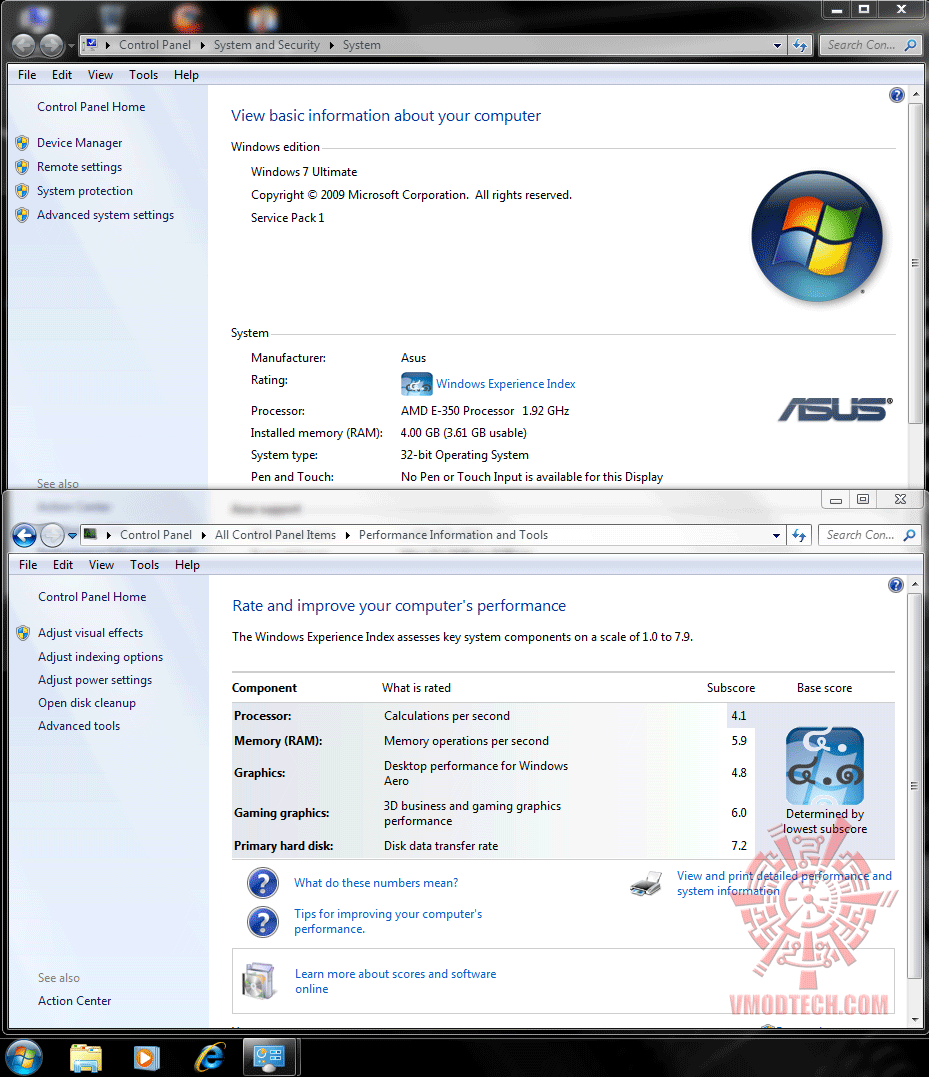
Task: Click Control Panel Home in System window
Action: point(91,106)
